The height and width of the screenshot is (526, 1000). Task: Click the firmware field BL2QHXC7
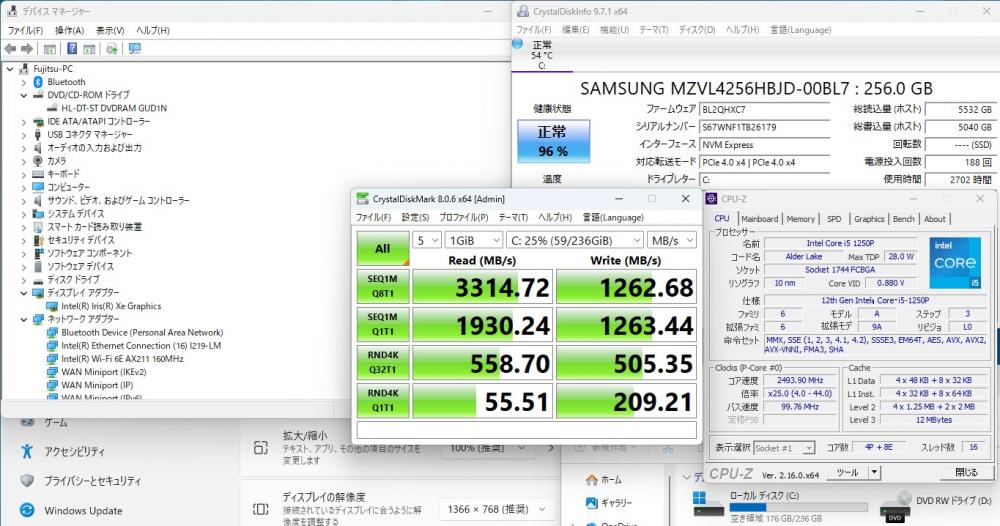coord(765,110)
